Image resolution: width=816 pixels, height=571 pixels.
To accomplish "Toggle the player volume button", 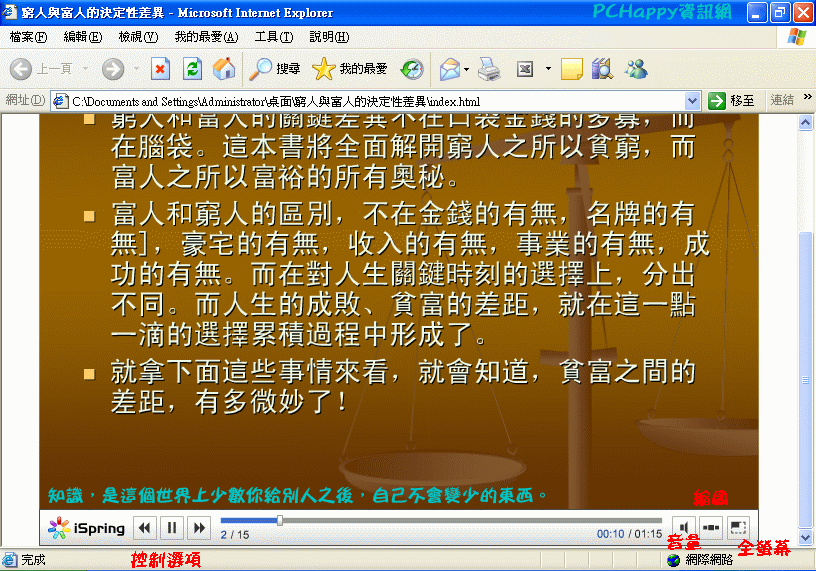I will click(x=685, y=527).
